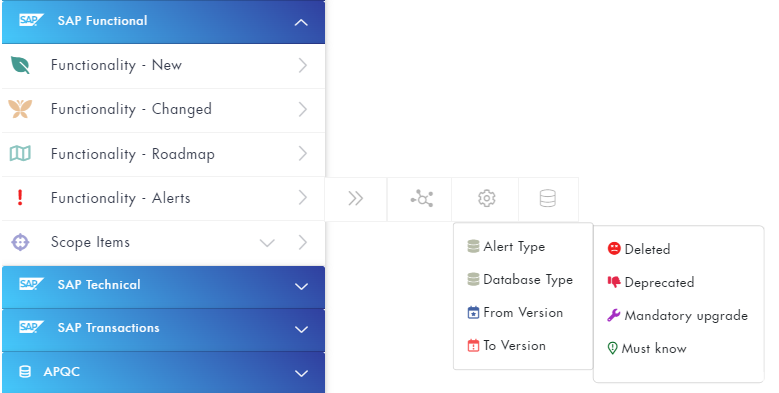Viewport: 779px width, 393px height.
Task: Click the thumbs-down icon beside Deprecated
Action: (614, 282)
